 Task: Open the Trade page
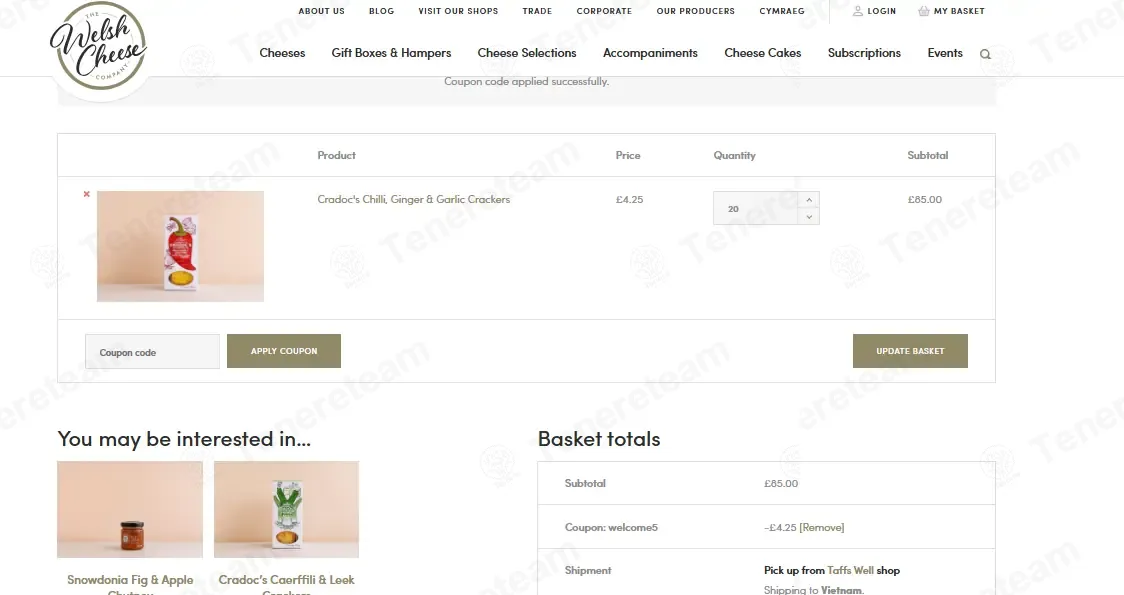pos(537,11)
